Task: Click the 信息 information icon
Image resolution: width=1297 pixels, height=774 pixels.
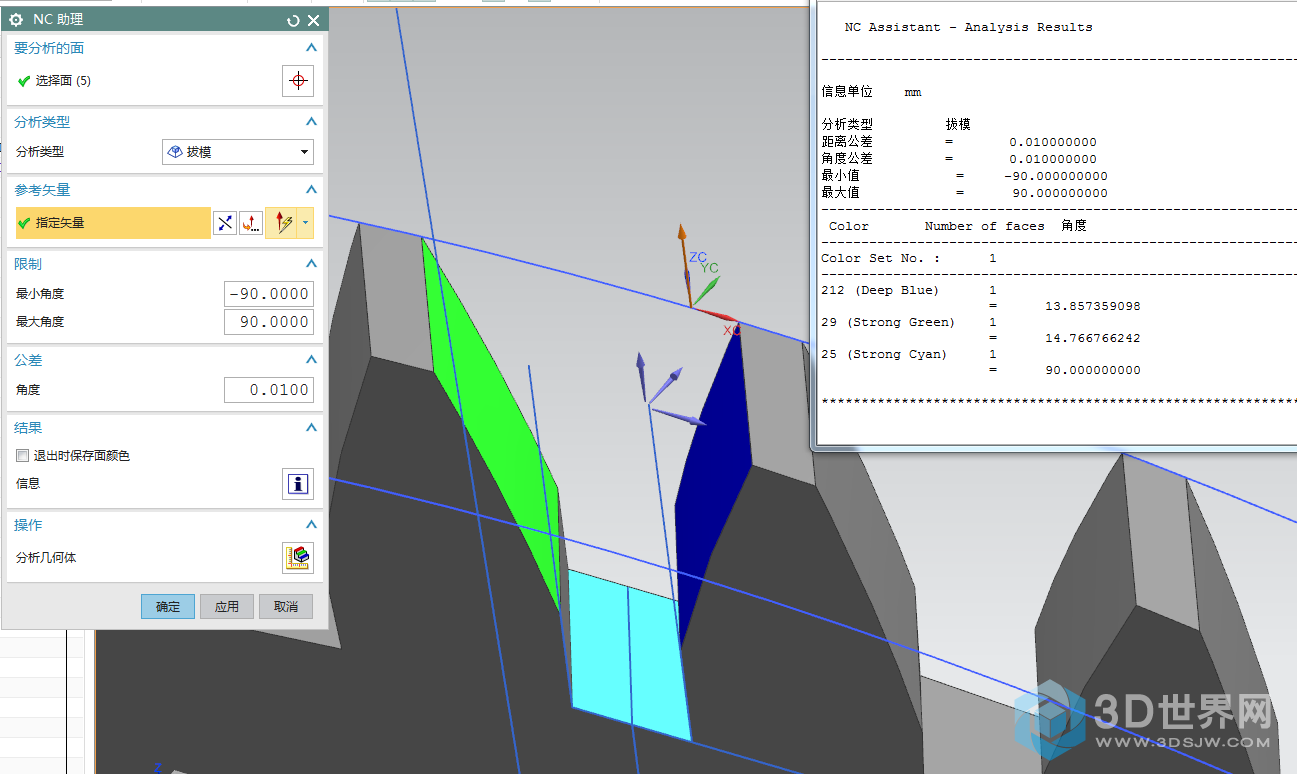Action: (x=298, y=484)
